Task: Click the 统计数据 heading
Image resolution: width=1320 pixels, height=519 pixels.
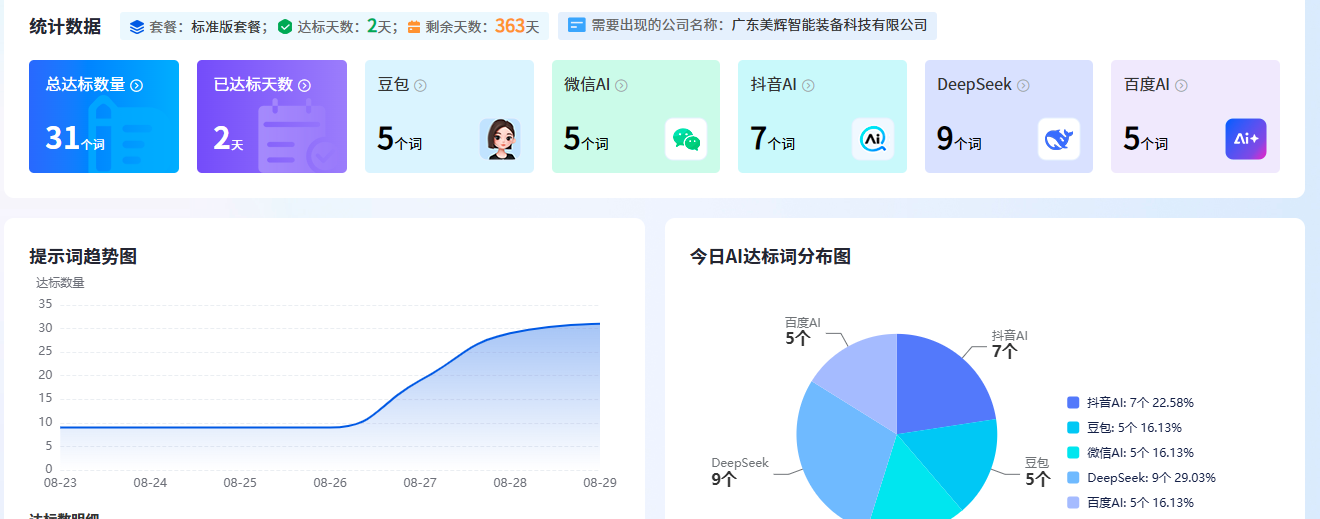Action: [x=65, y=27]
